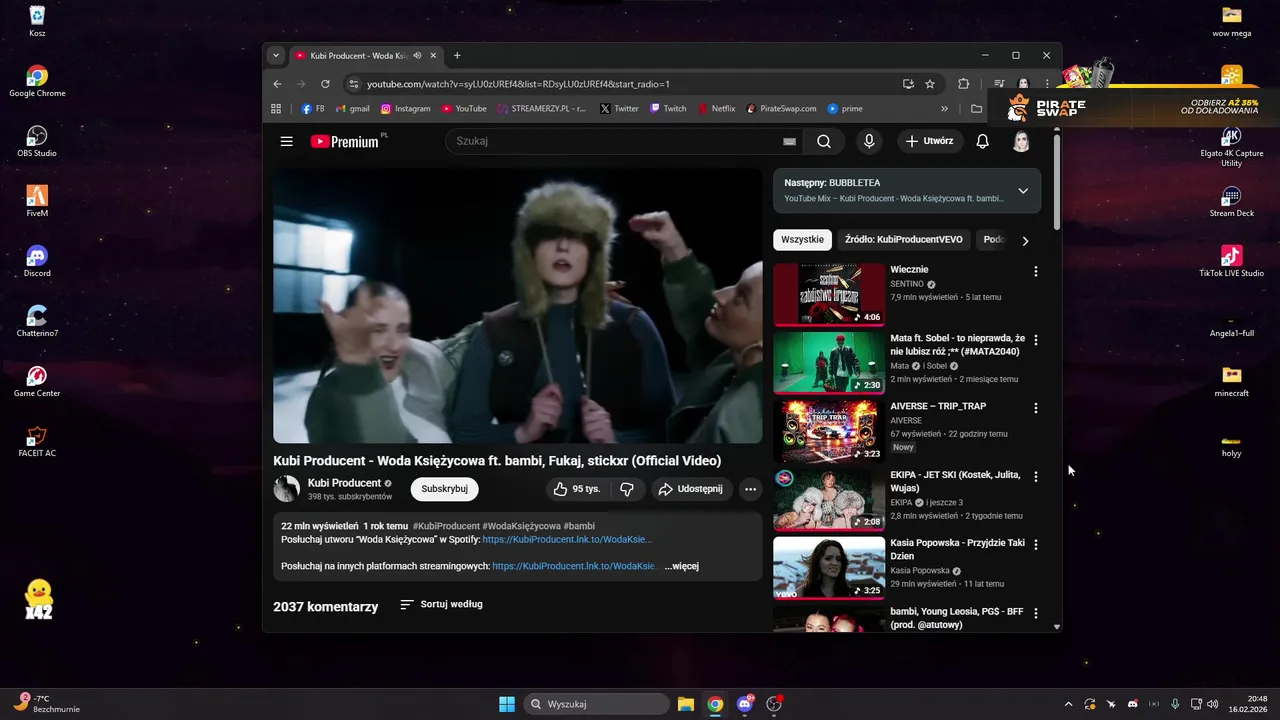Image resolution: width=1280 pixels, height=720 pixels.
Task: Reload the page in Chrome
Action: tap(325, 84)
